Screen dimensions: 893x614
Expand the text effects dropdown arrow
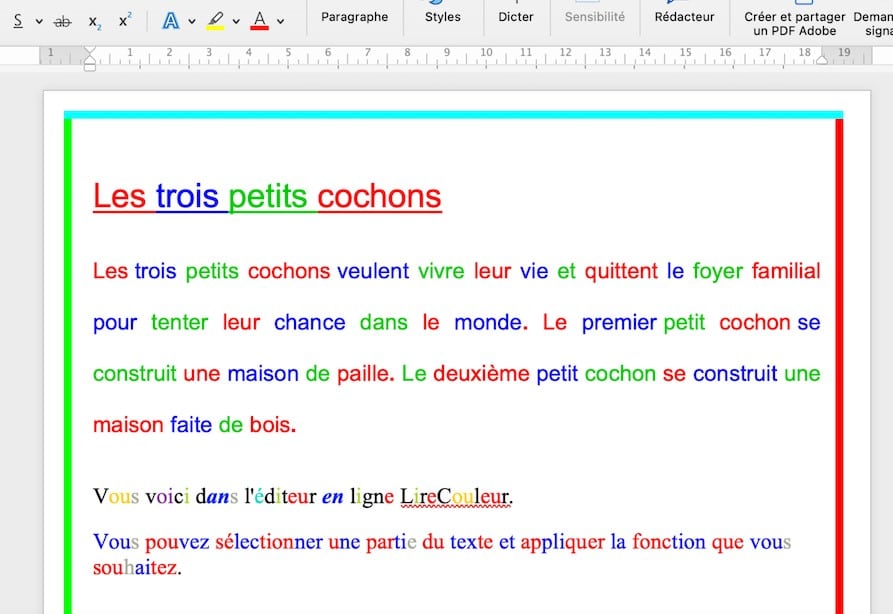click(x=191, y=21)
